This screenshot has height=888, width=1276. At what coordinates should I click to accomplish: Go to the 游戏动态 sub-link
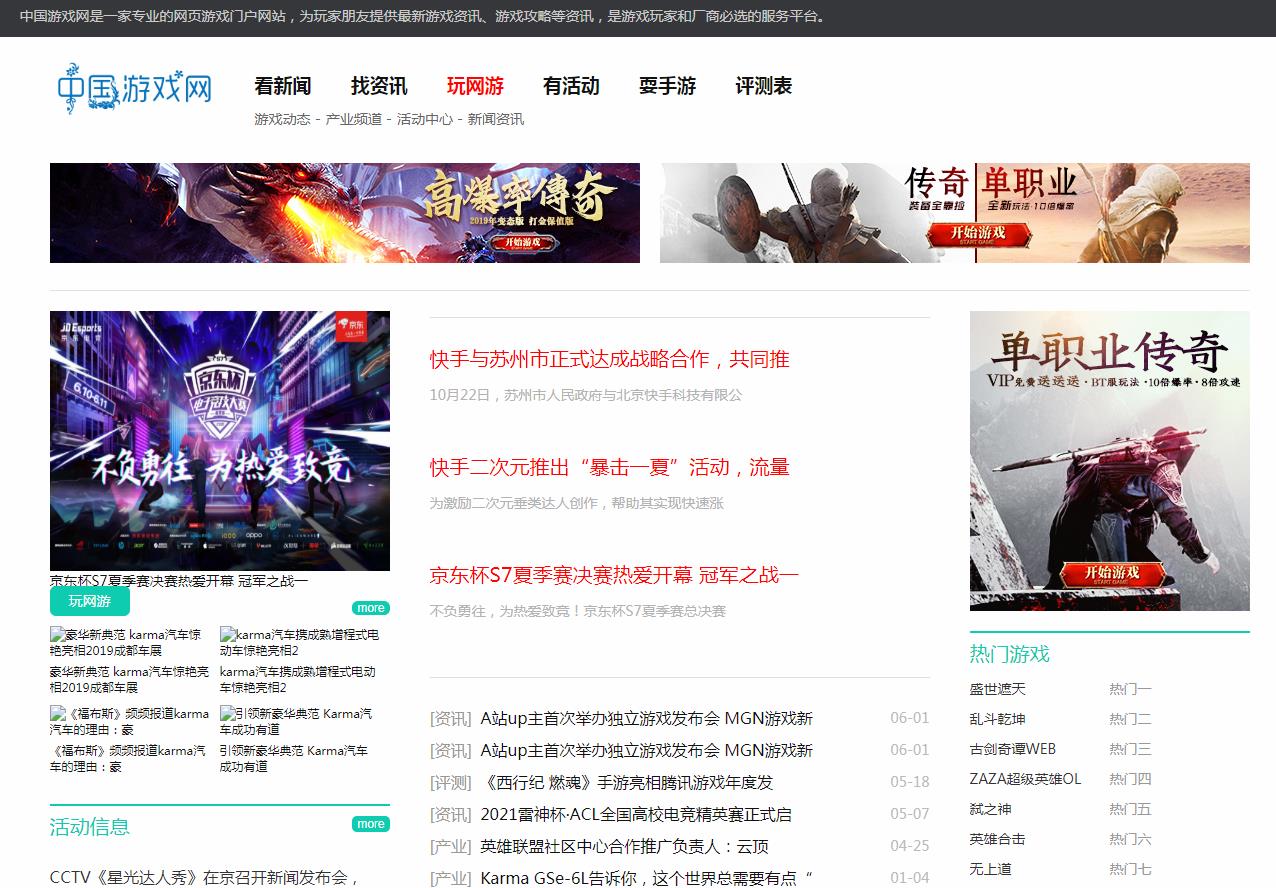coord(282,119)
